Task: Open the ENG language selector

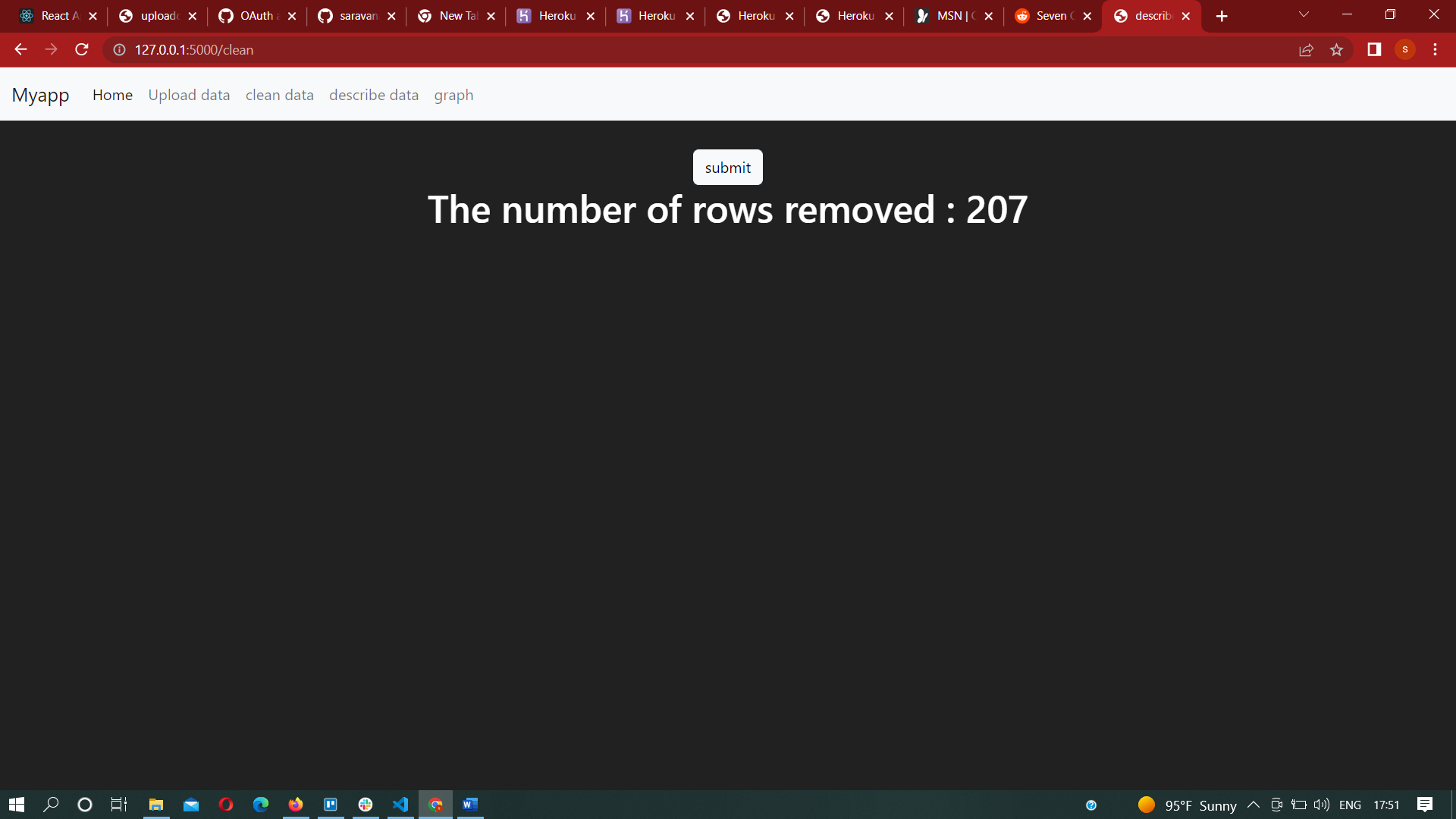Action: click(1352, 805)
